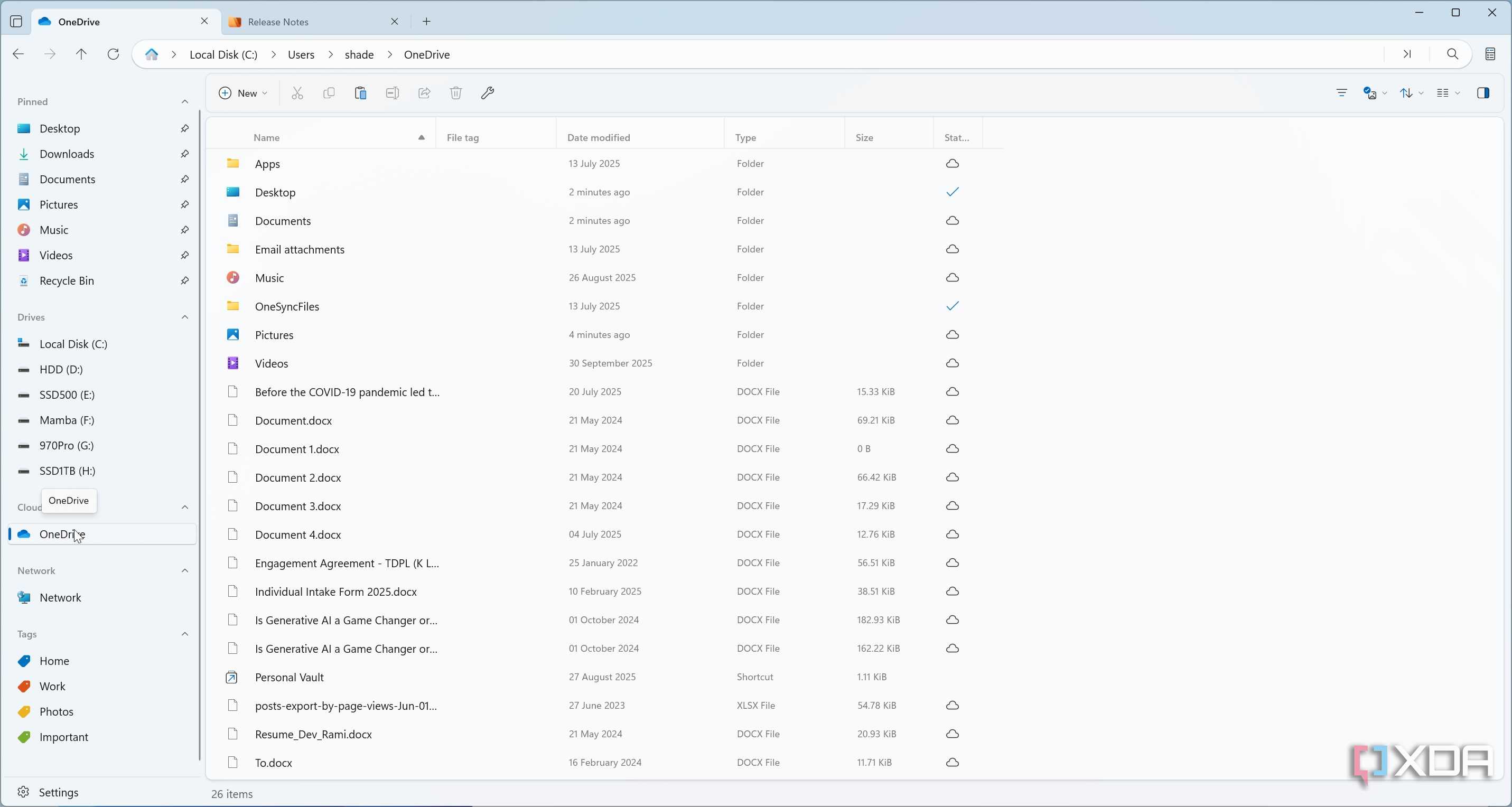Viewport: 1512px width, 807px height.
Task: Open the sort order dropdown
Action: (1411, 93)
